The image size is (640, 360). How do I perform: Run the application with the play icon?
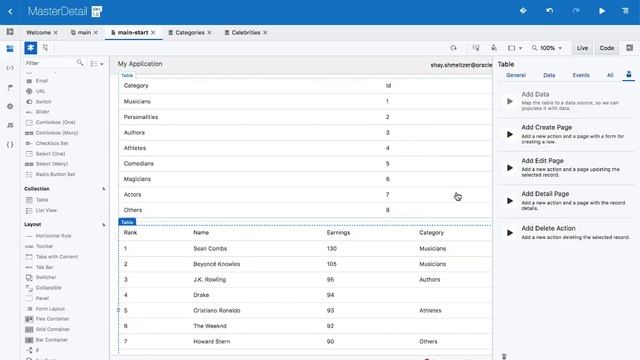[x=602, y=11]
